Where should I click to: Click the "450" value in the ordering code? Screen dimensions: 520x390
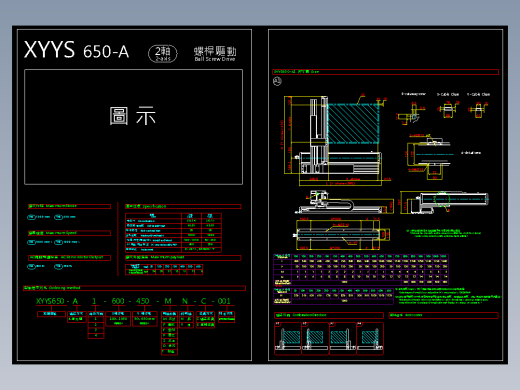[x=142, y=301]
